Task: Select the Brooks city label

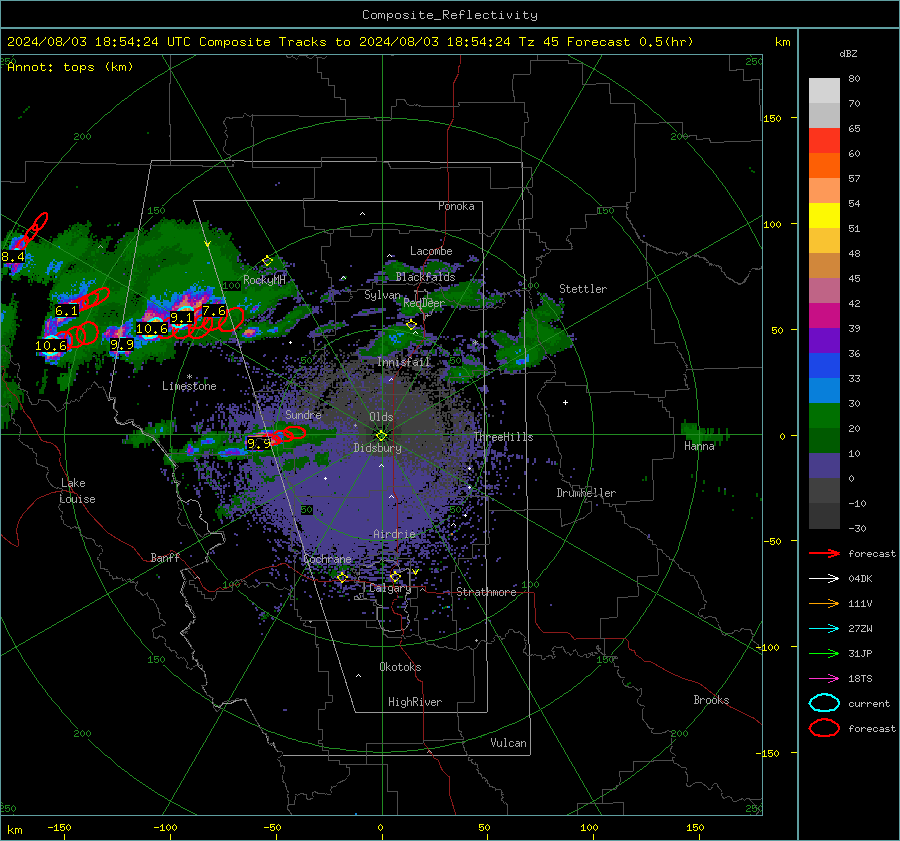Action: point(711,700)
